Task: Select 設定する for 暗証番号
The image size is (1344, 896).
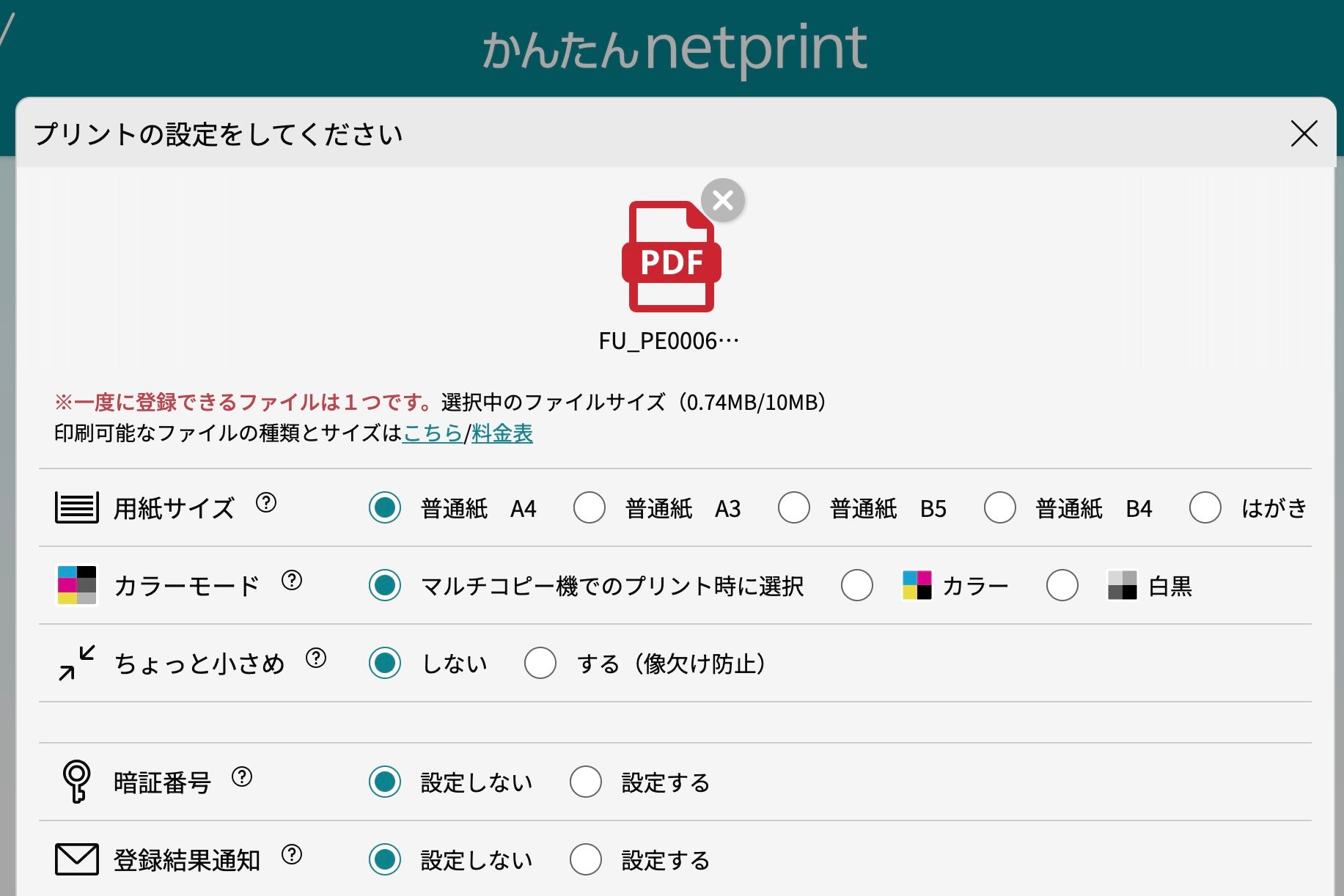Action: tap(586, 782)
